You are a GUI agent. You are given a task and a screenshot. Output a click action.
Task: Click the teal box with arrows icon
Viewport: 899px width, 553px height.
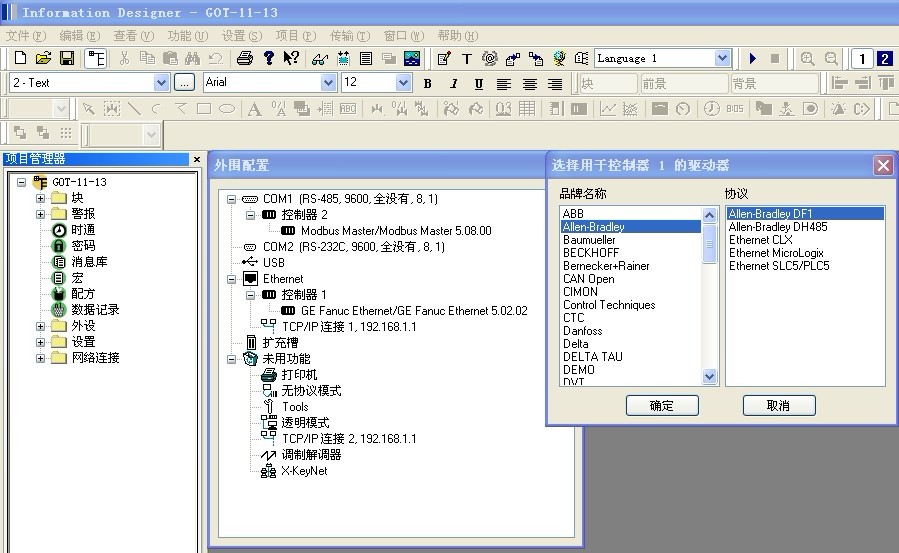tap(343, 58)
